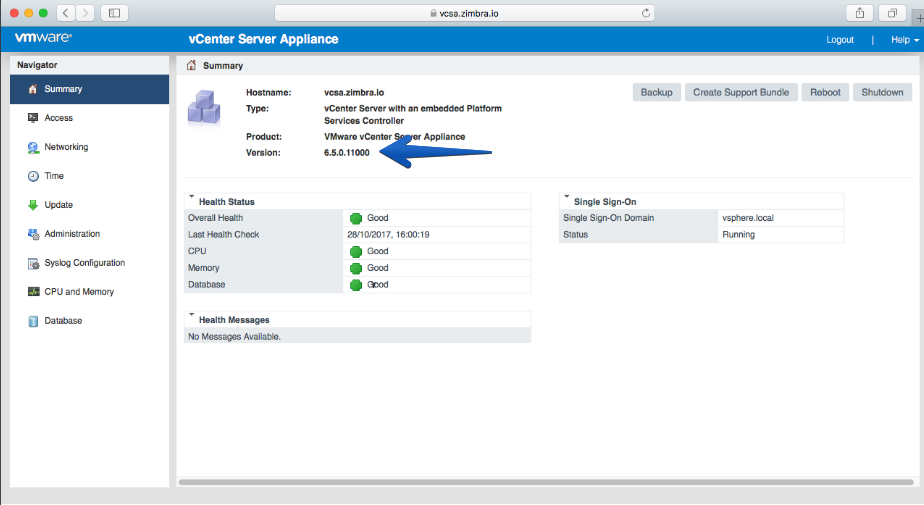This screenshot has width=924, height=505.
Task: Go to Networking in Navigator
Action: click(90, 147)
